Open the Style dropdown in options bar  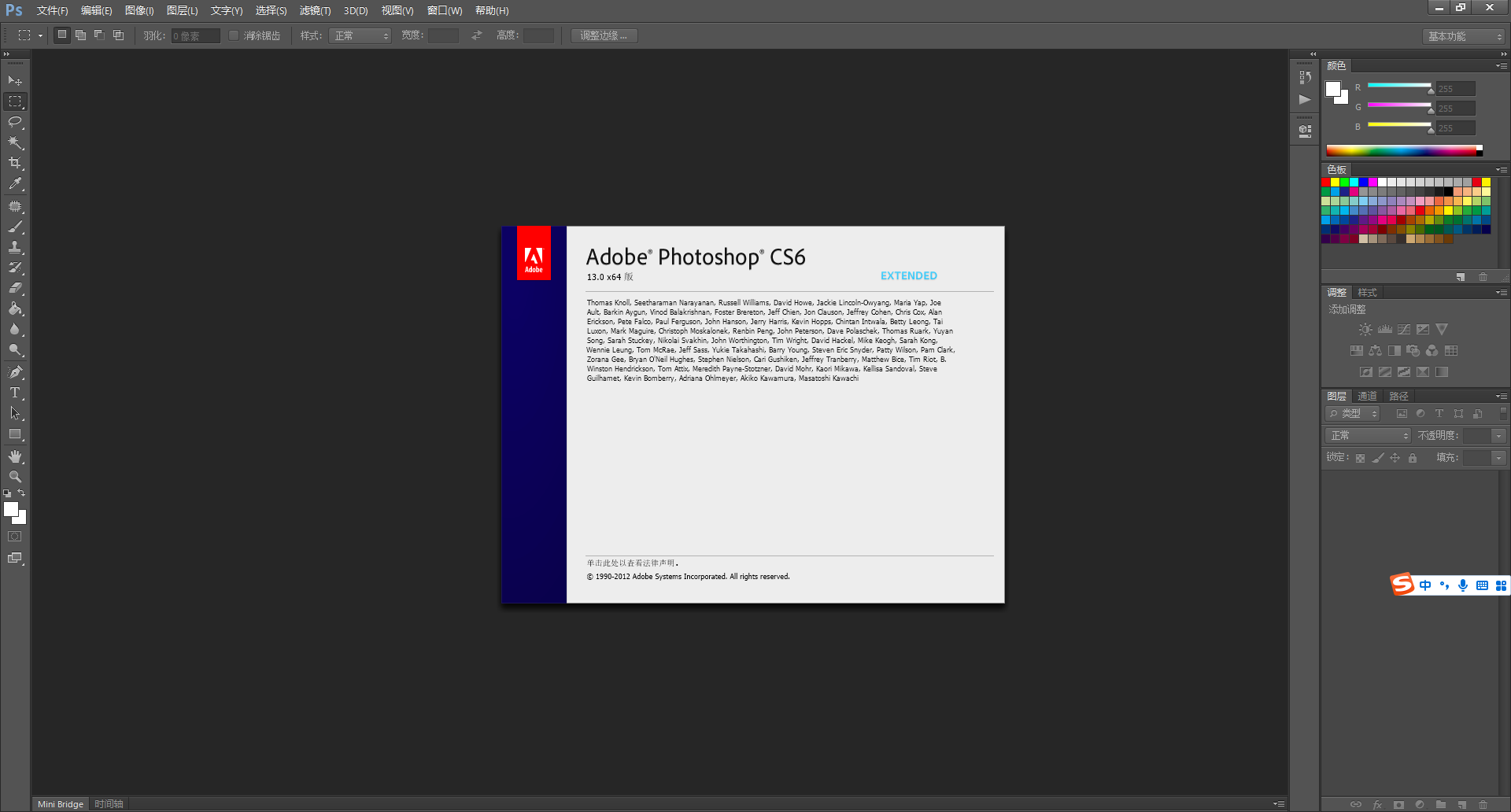[360, 36]
